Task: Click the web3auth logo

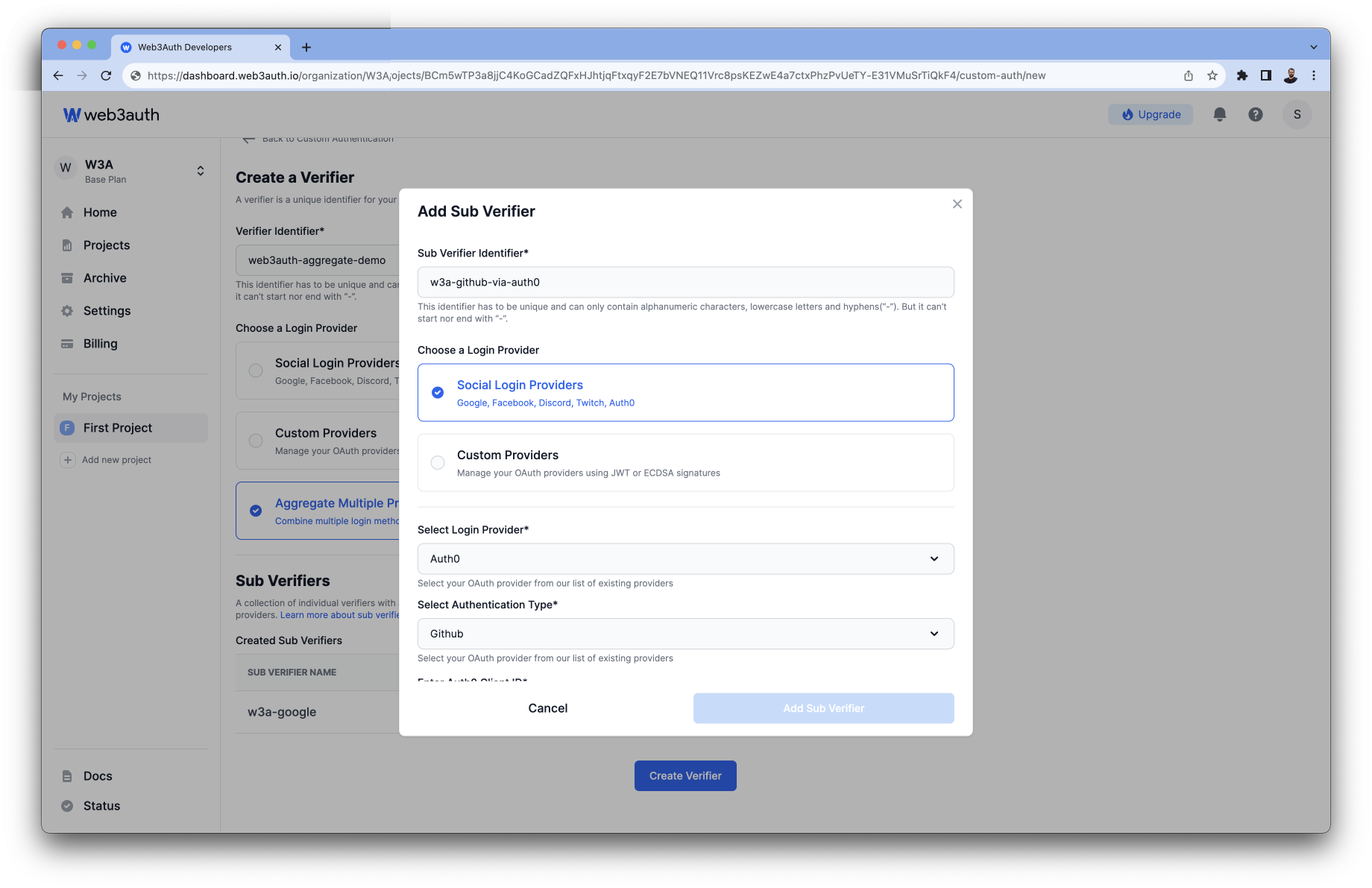Action: click(x=111, y=115)
